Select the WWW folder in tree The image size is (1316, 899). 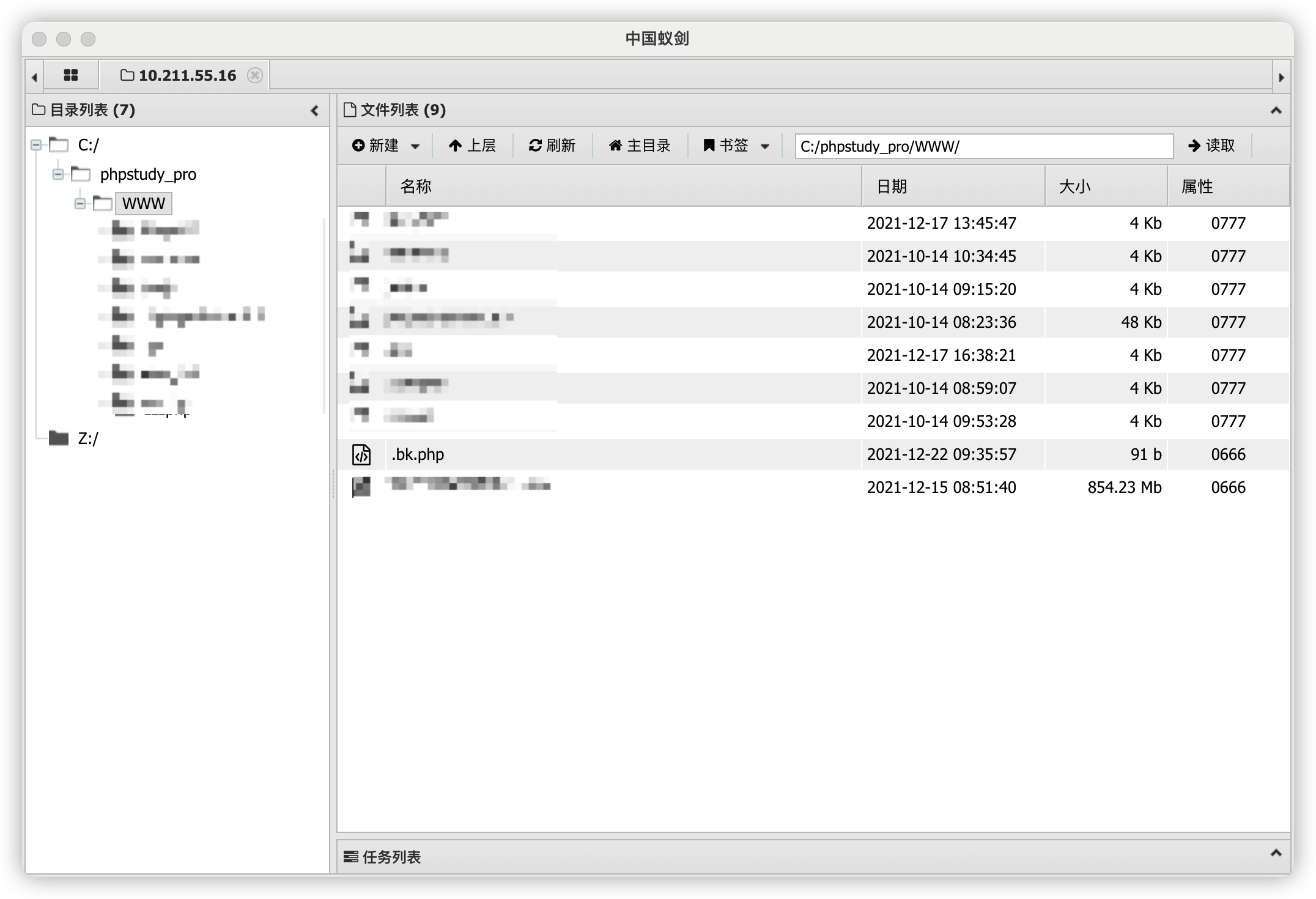click(143, 204)
